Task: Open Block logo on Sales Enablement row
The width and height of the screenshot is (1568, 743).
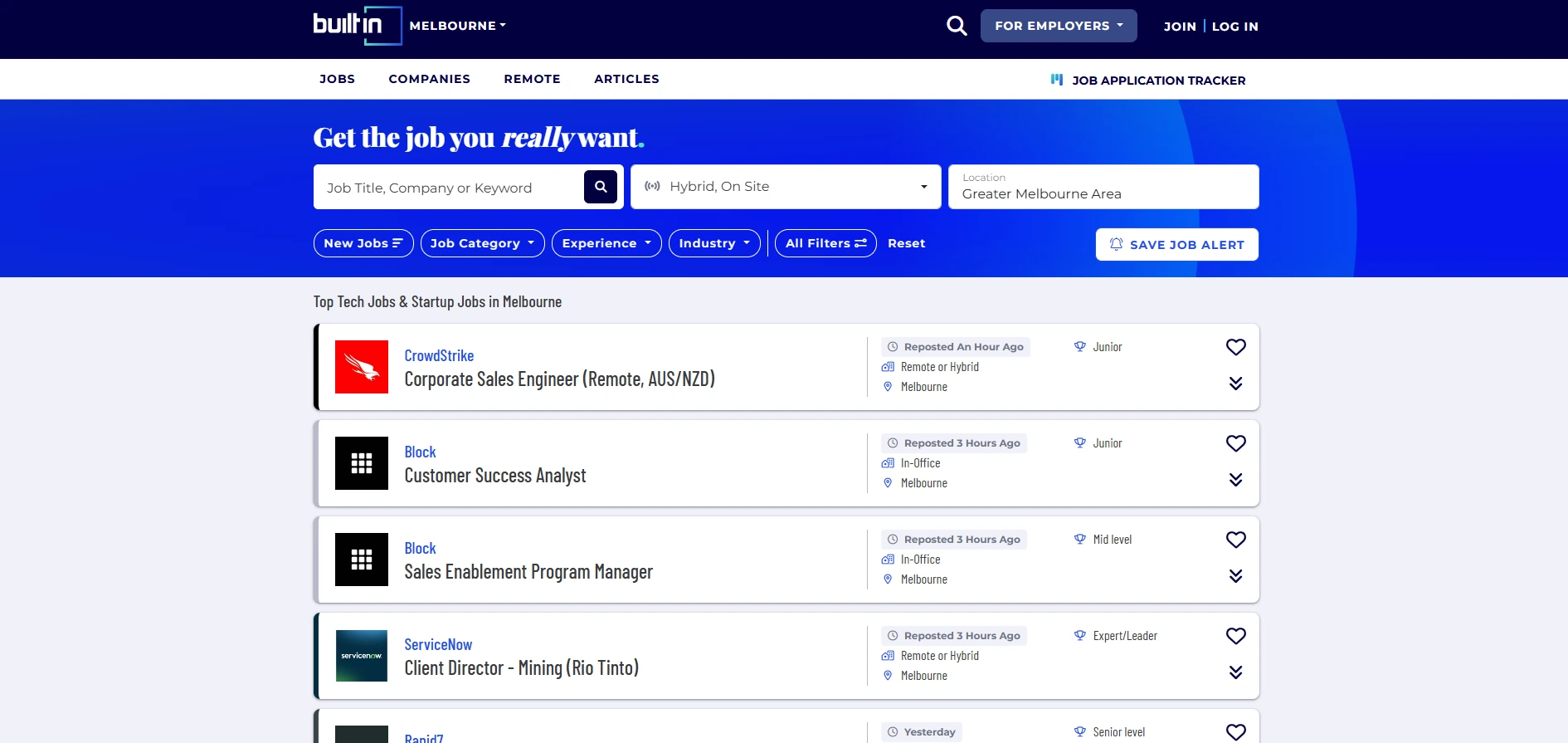Action: point(362,560)
